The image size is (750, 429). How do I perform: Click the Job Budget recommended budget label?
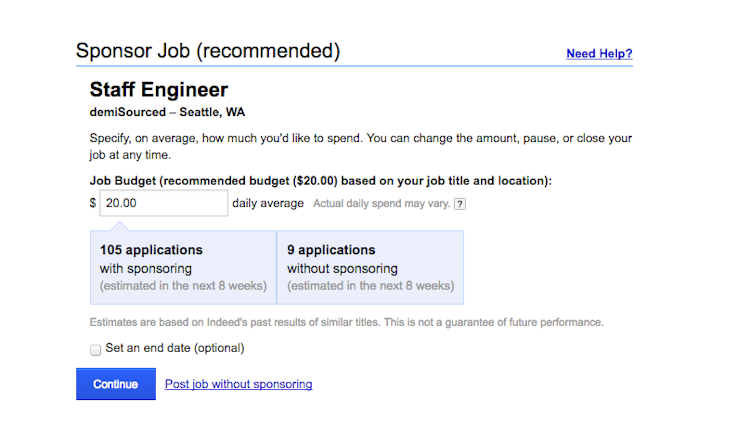coord(320,181)
